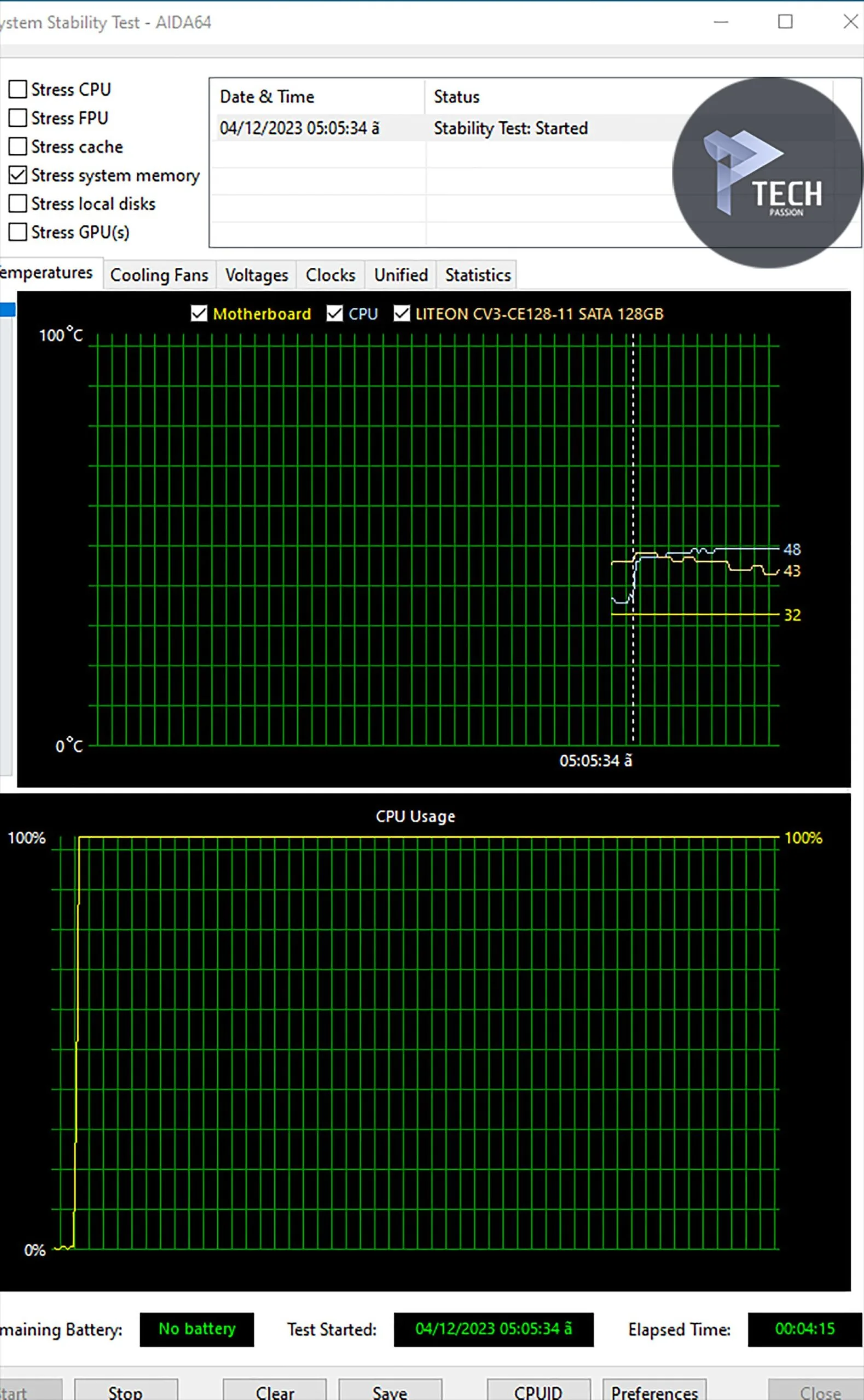Close the window using the title bar X

(850, 22)
